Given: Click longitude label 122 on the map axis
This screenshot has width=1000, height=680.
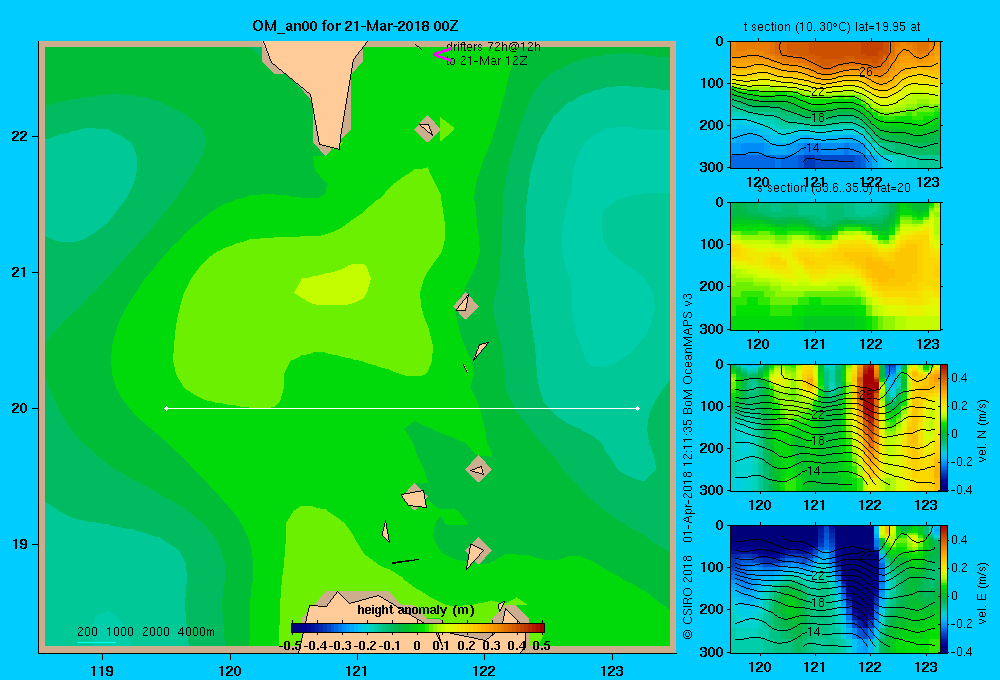Looking at the screenshot, I should (x=484, y=670).
